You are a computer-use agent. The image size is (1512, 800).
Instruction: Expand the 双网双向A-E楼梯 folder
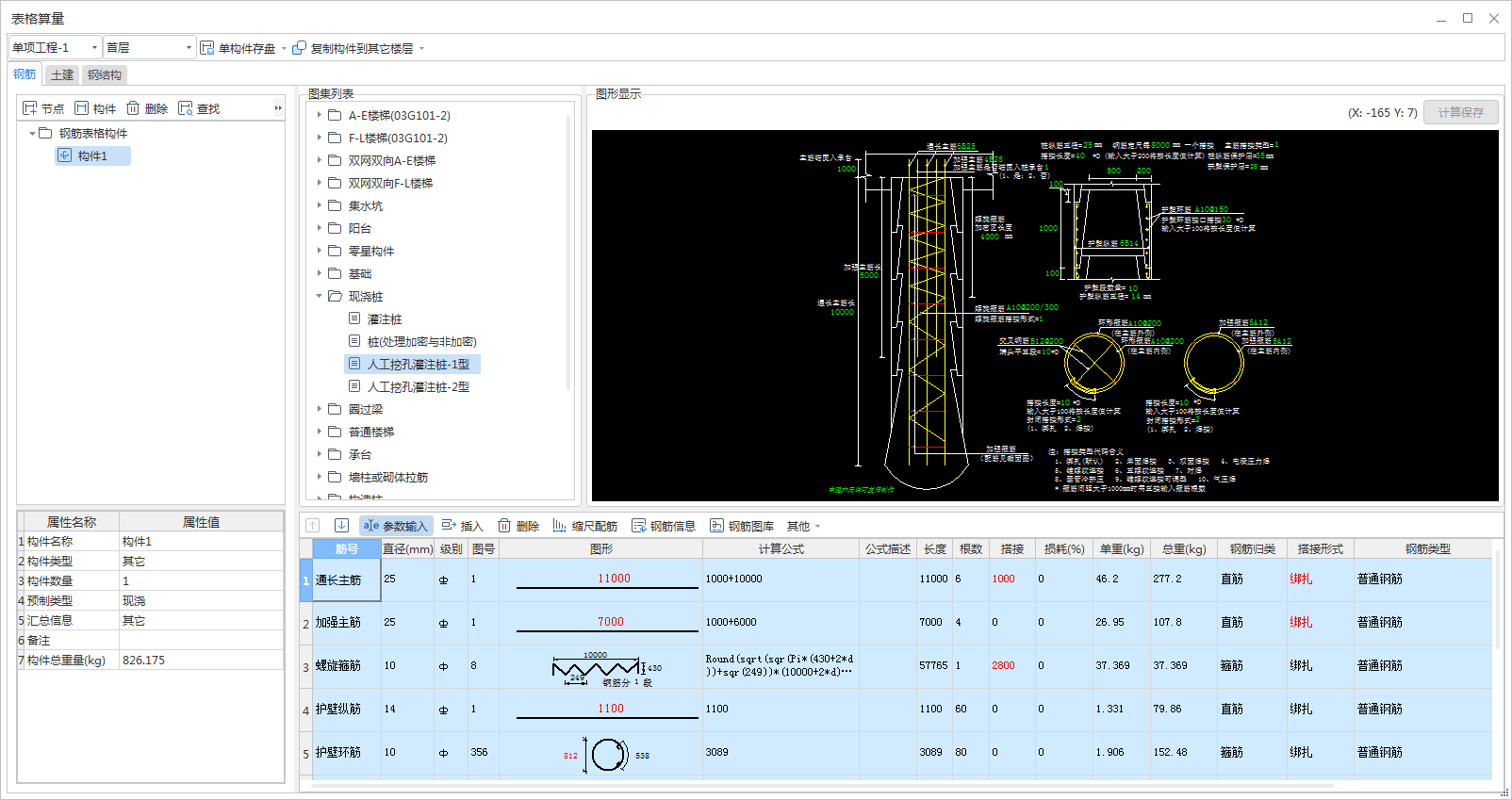pos(319,160)
